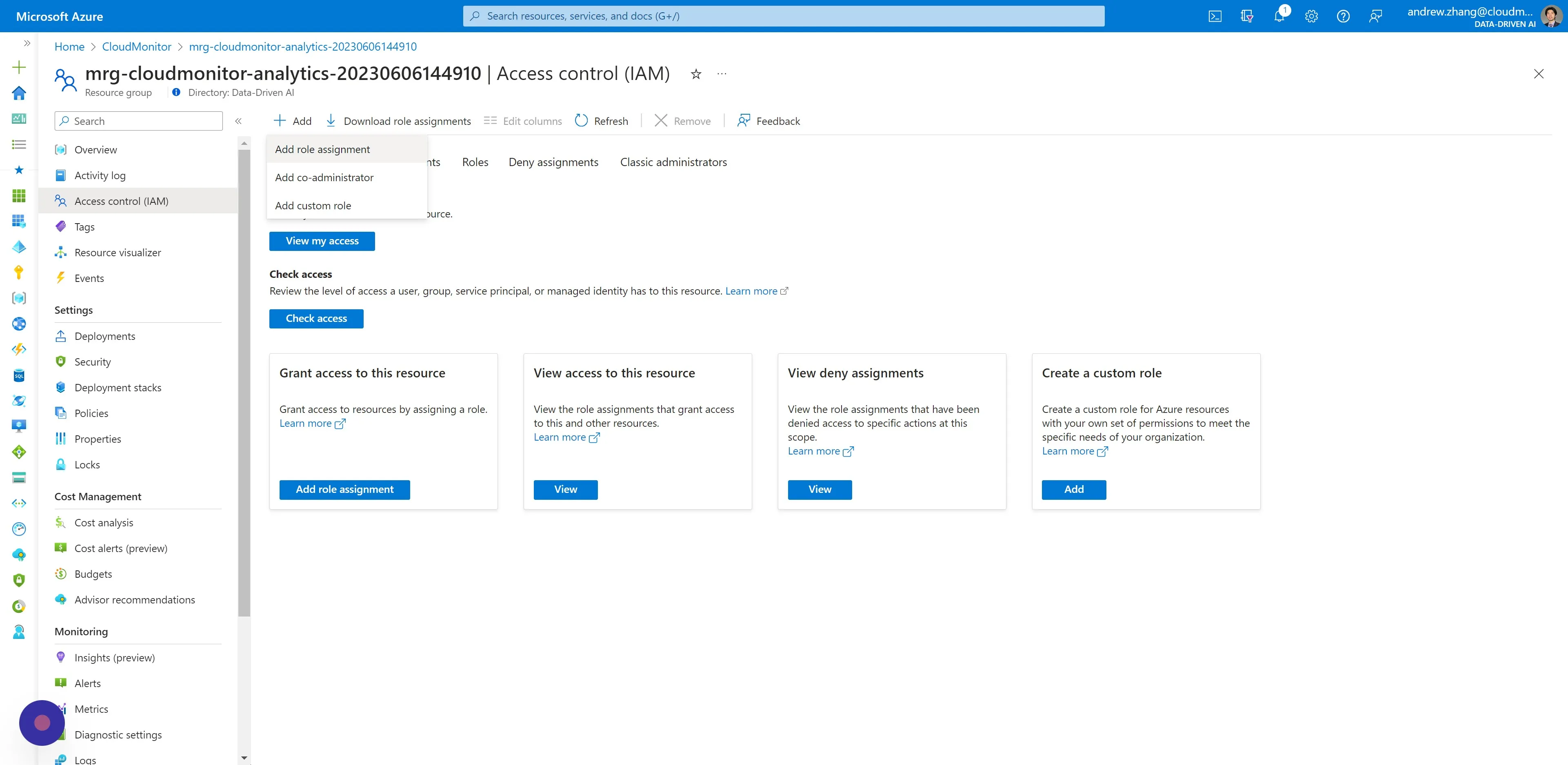
Task: Close the Access control blade
Action: point(1538,73)
